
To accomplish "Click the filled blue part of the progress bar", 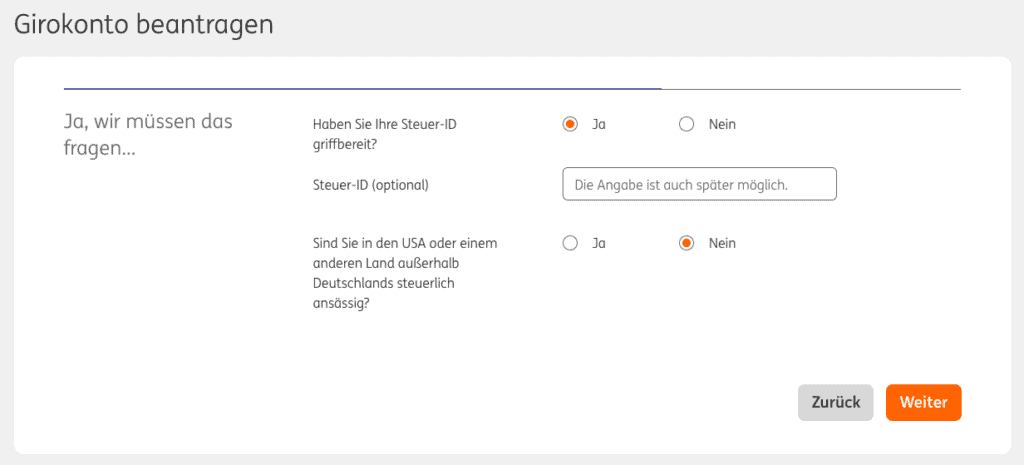I will pos(360,89).
